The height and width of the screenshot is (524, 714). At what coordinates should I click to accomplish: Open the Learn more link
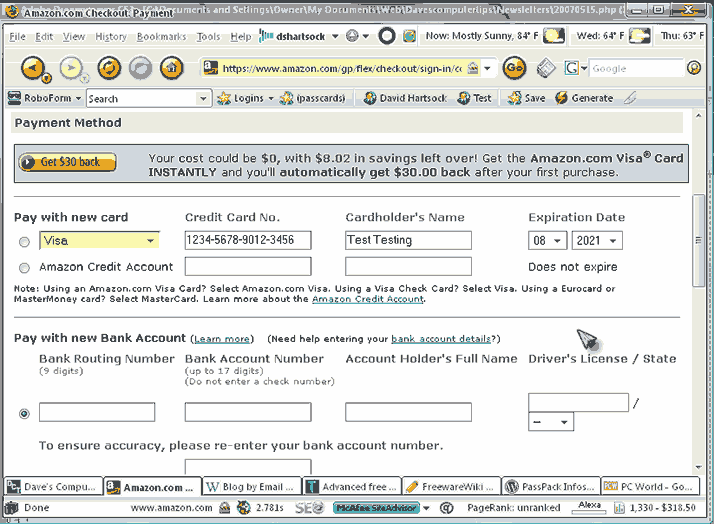[222, 339]
